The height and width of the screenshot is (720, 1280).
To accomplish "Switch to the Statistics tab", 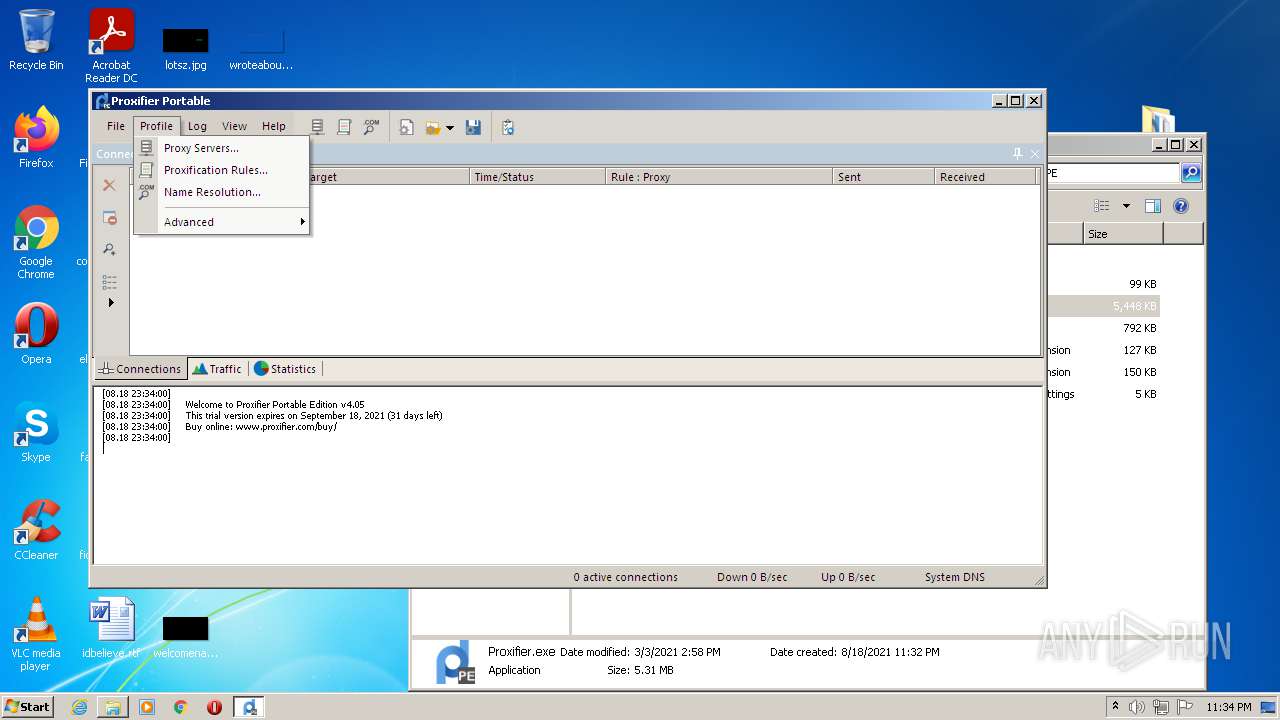I will click(285, 369).
